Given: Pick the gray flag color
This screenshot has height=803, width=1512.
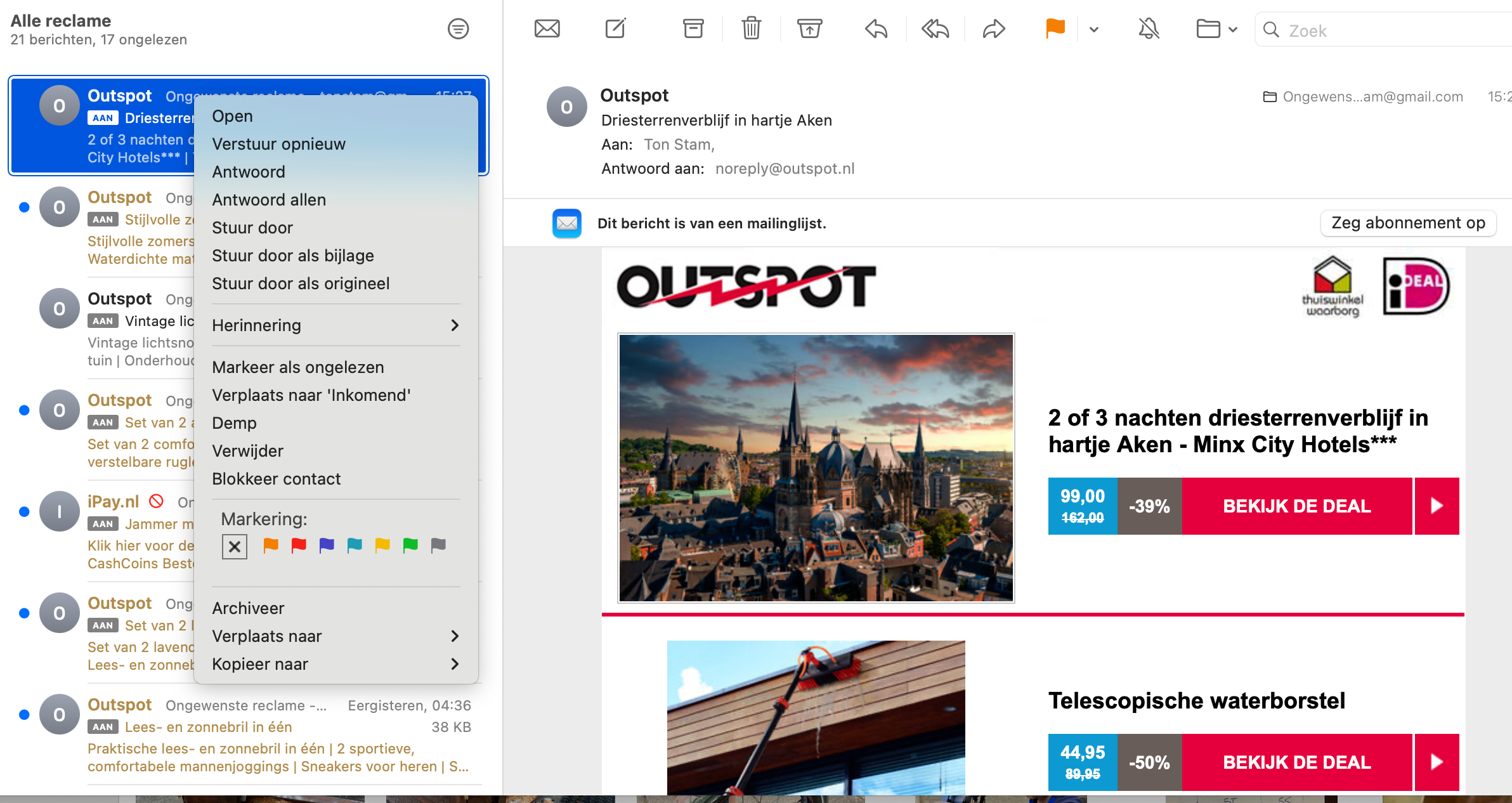Looking at the screenshot, I should click(438, 545).
